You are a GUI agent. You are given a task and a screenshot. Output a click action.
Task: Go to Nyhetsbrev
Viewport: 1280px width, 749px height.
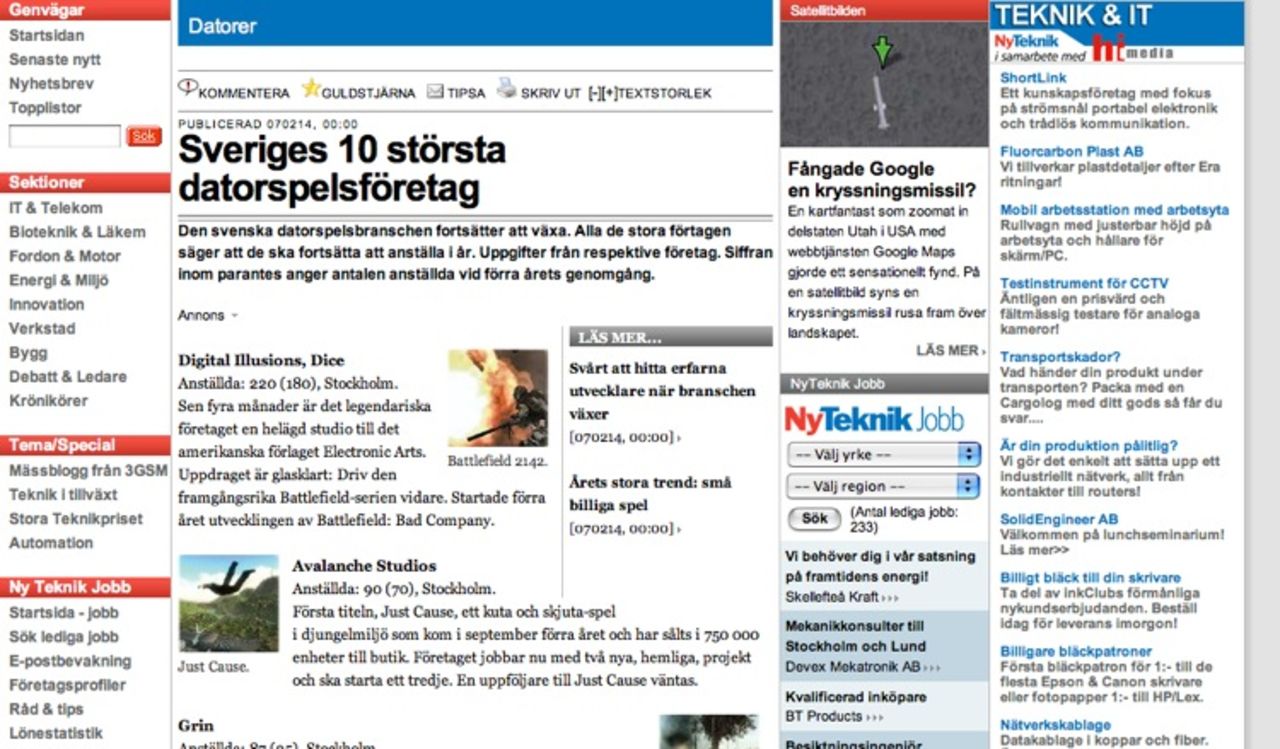coord(51,84)
